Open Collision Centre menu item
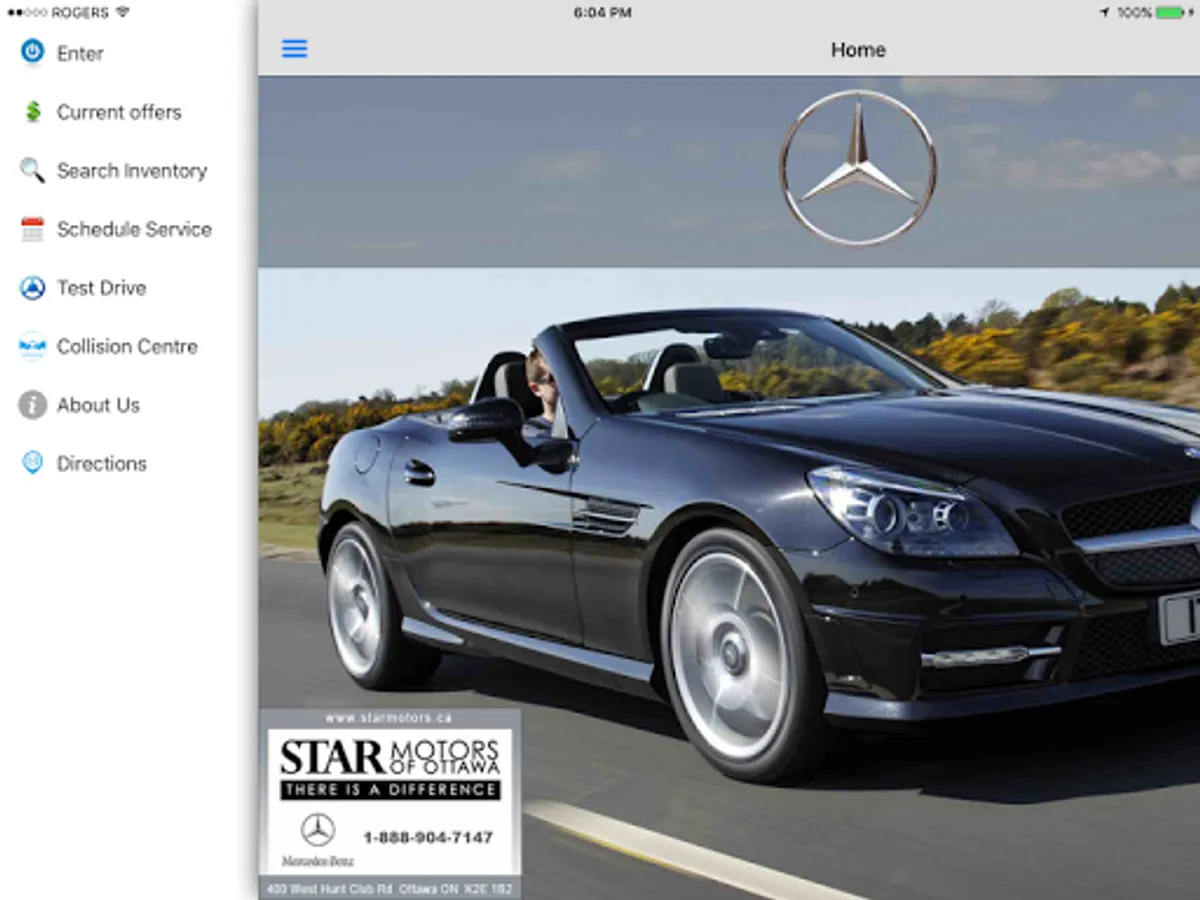This screenshot has height=900, width=1200. pos(128,346)
